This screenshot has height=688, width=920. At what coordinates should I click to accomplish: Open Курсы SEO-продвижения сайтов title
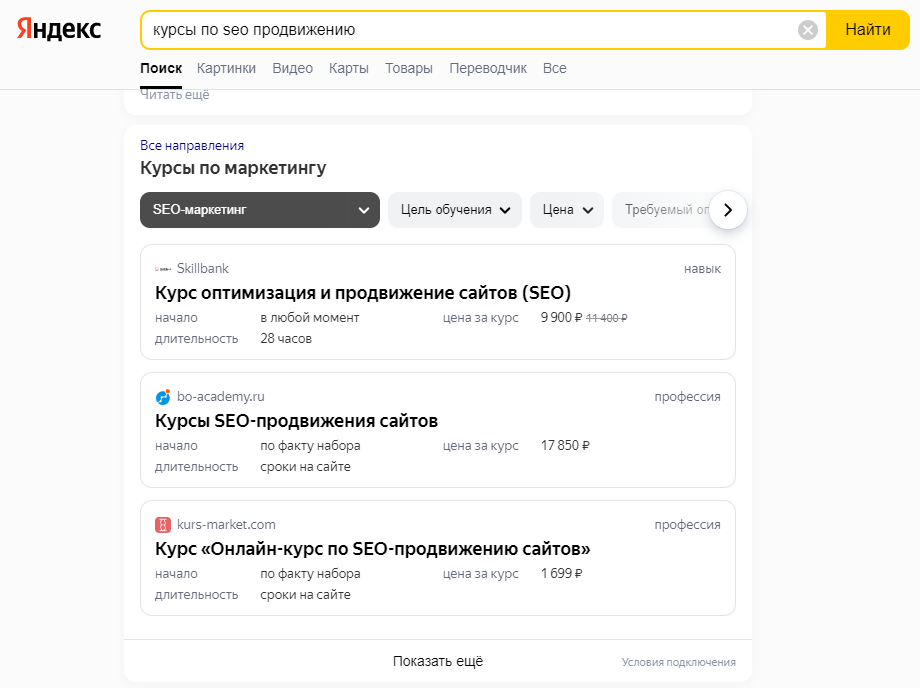click(296, 421)
